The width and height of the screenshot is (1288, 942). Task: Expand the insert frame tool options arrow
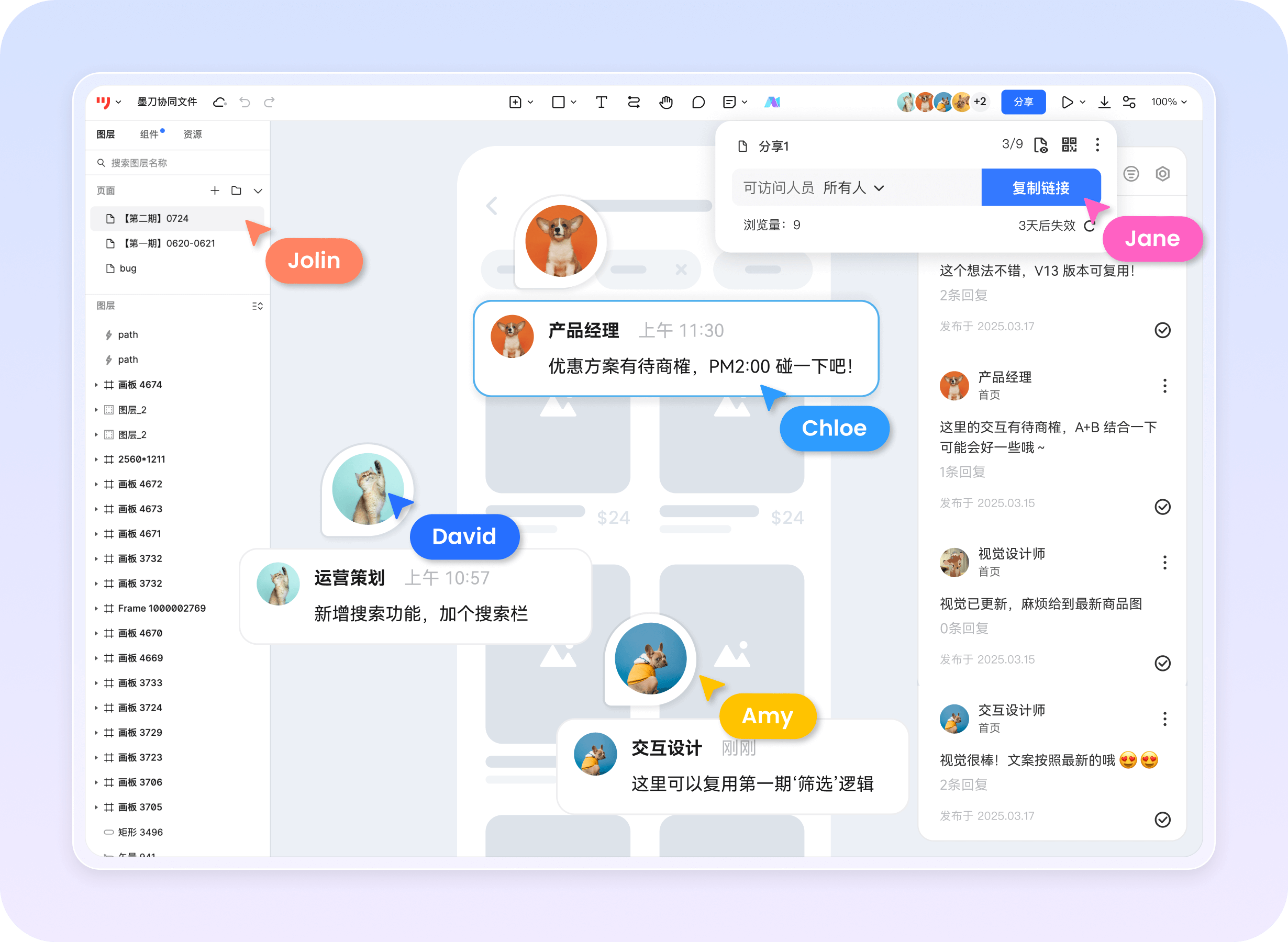[530, 102]
